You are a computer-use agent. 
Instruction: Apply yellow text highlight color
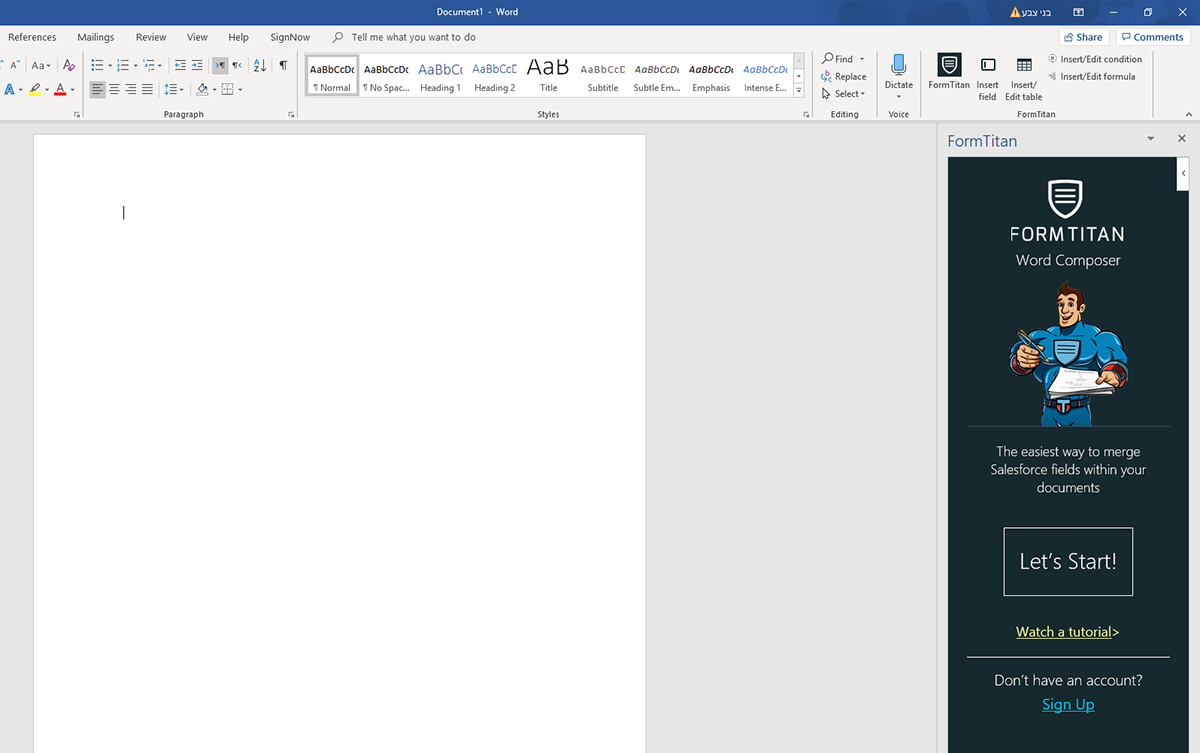point(35,90)
